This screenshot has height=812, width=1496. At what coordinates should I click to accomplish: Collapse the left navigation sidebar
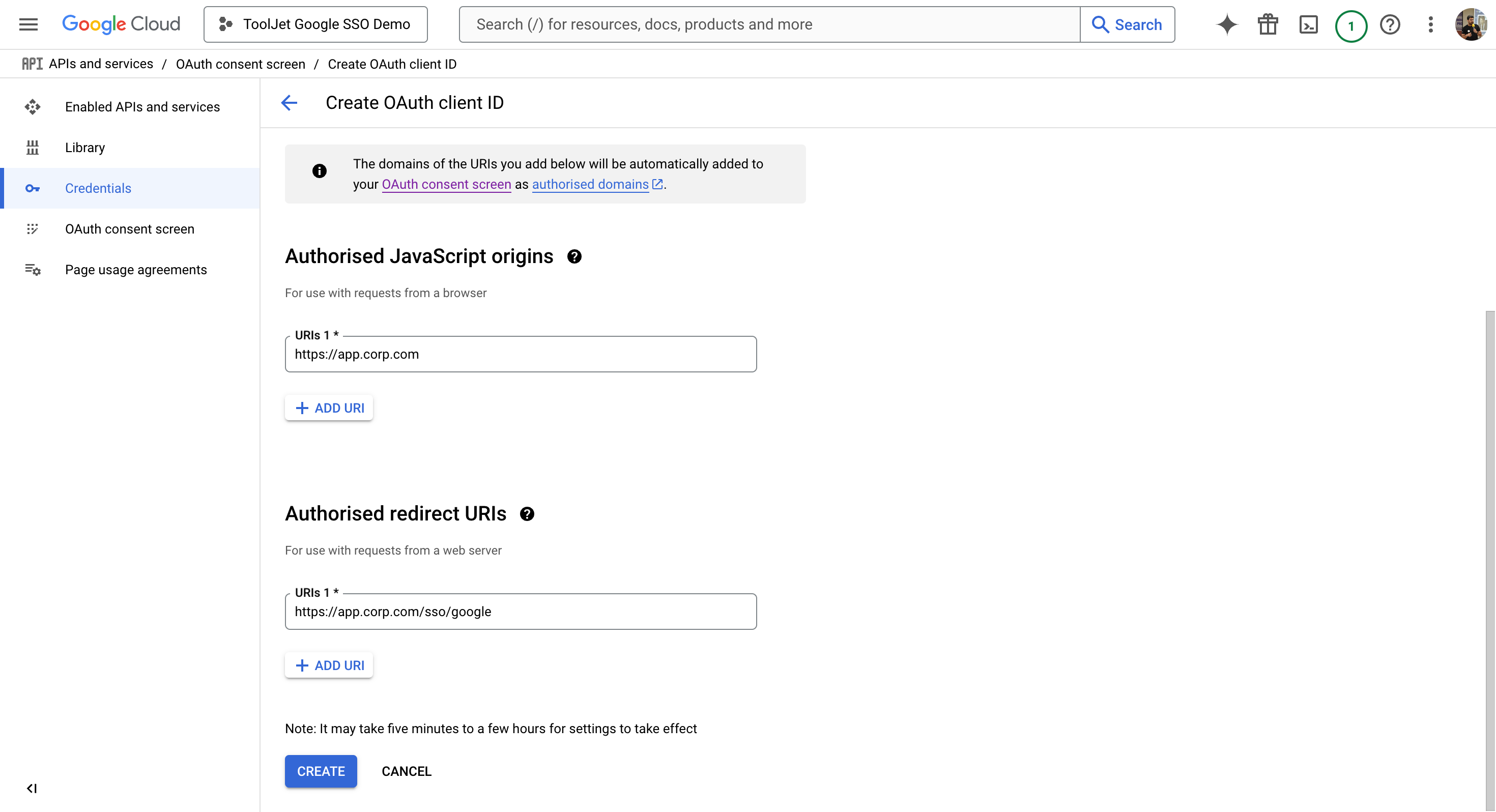[x=32, y=788]
